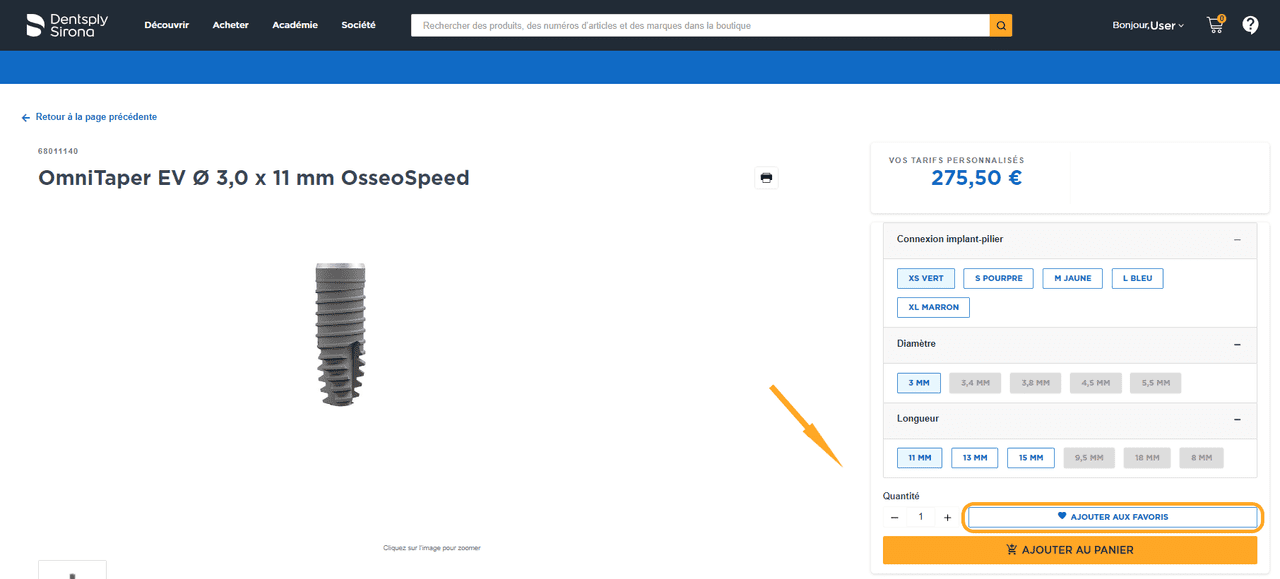This screenshot has height=579, width=1280.
Task: Select the M JAUNE connection option
Action: click(1072, 278)
